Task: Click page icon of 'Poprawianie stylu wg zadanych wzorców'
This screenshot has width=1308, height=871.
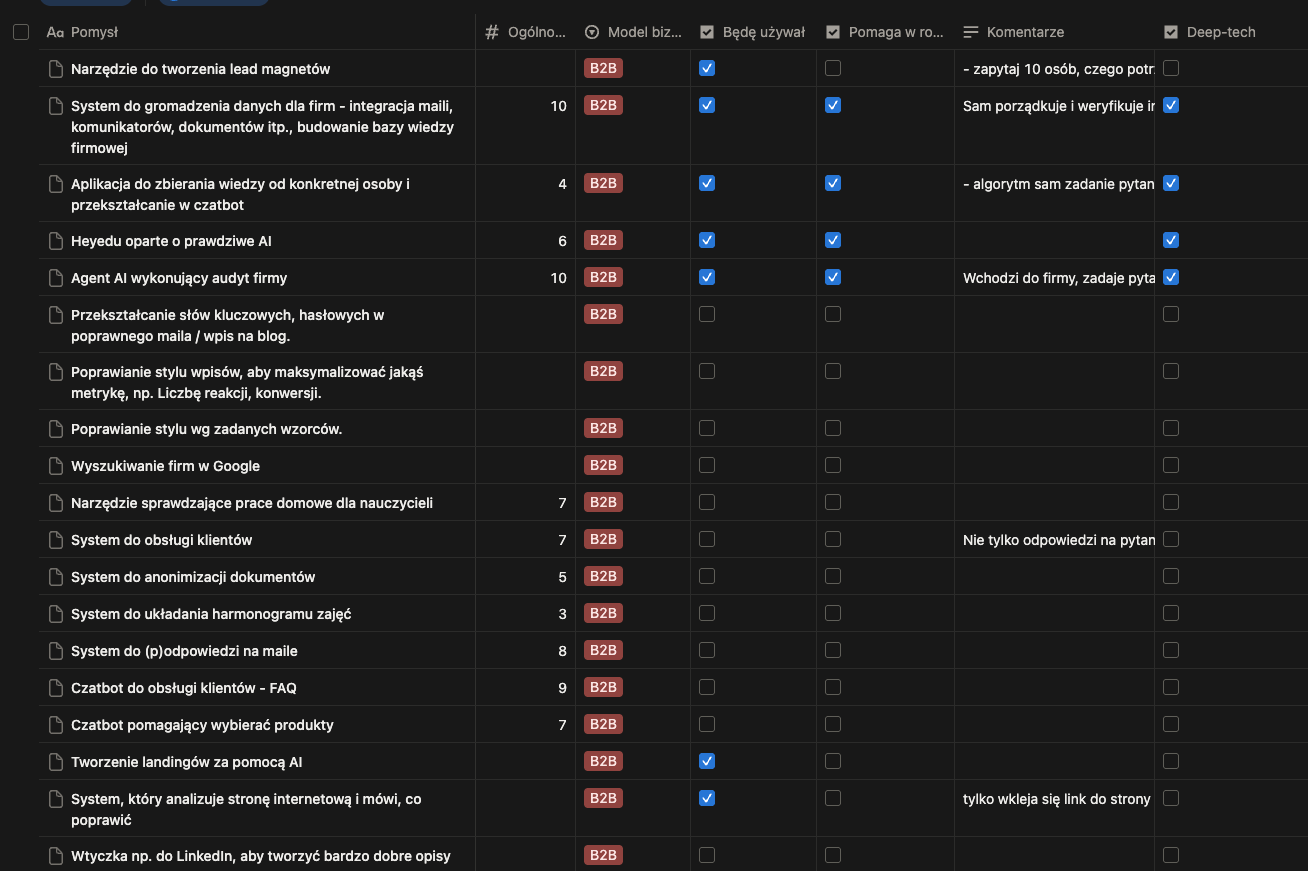Action: 57,429
